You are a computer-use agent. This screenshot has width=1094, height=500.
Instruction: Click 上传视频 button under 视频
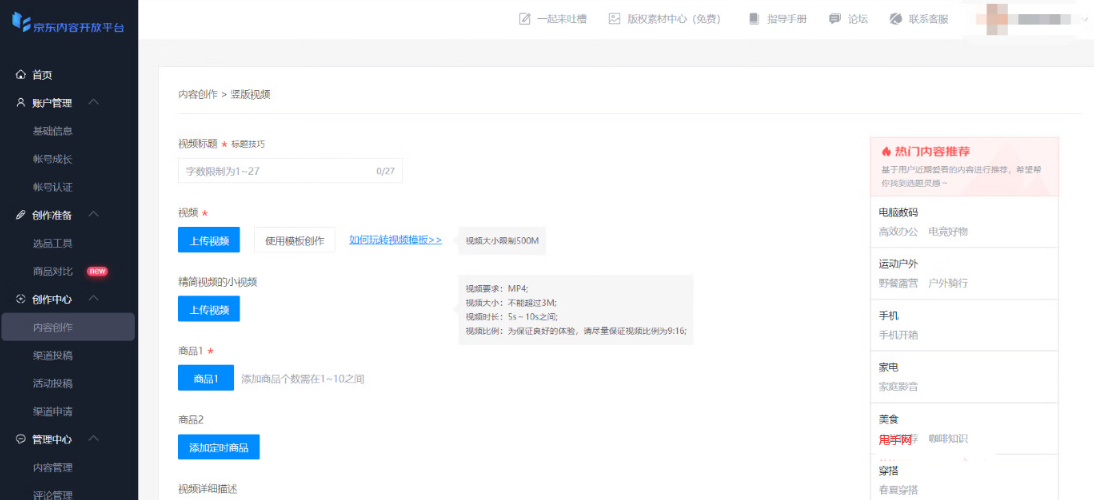208,240
